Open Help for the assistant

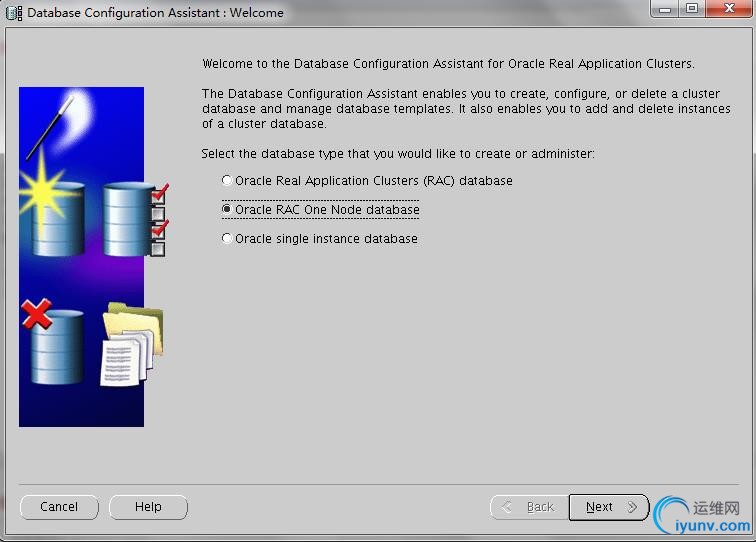(x=148, y=507)
